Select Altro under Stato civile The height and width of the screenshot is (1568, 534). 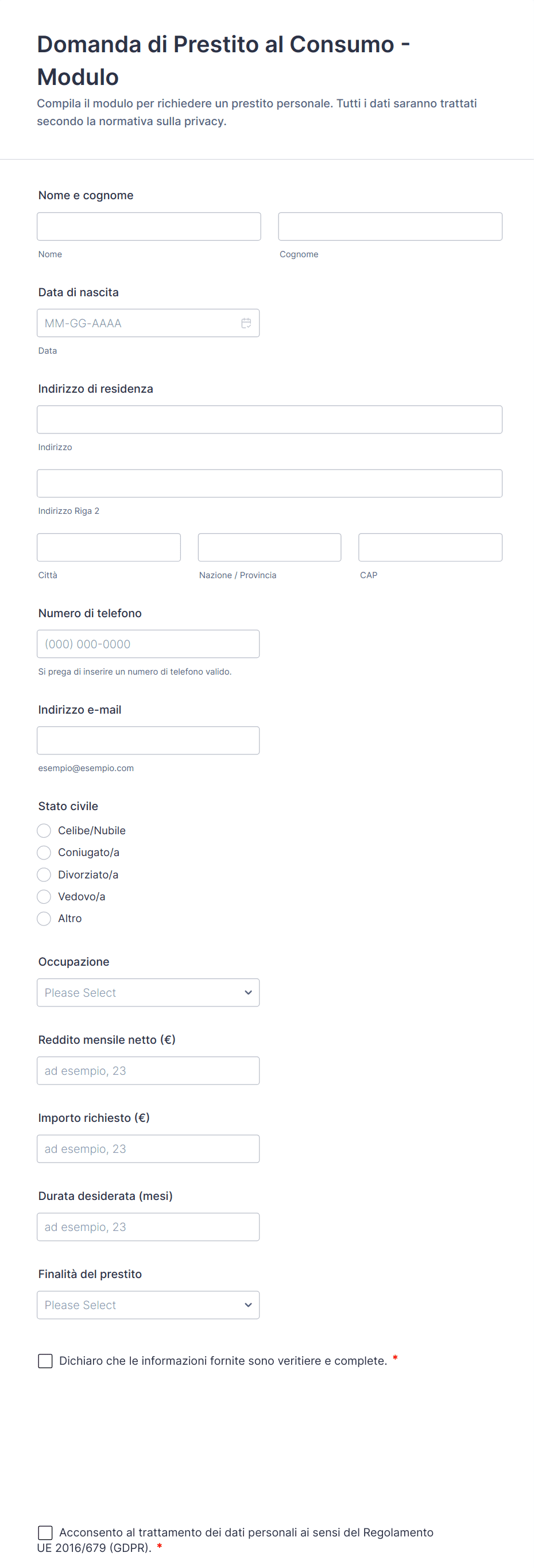coord(44,919)
